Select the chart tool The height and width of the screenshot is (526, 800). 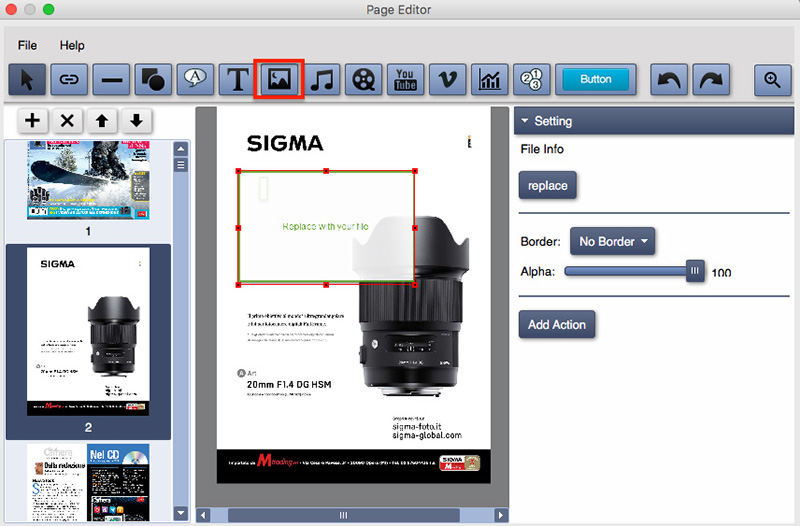489,80
